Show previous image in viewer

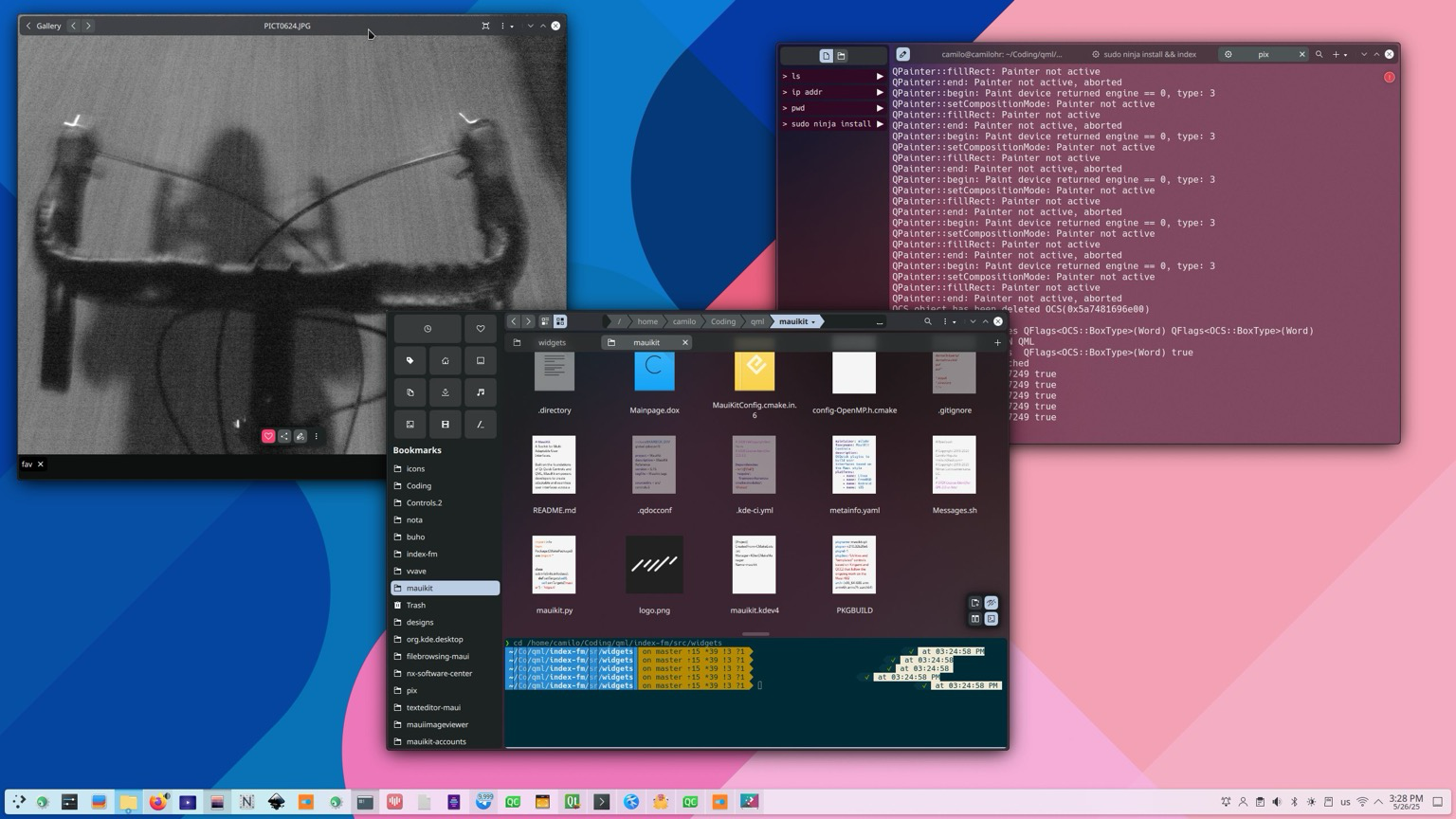(x=73, y=26)
